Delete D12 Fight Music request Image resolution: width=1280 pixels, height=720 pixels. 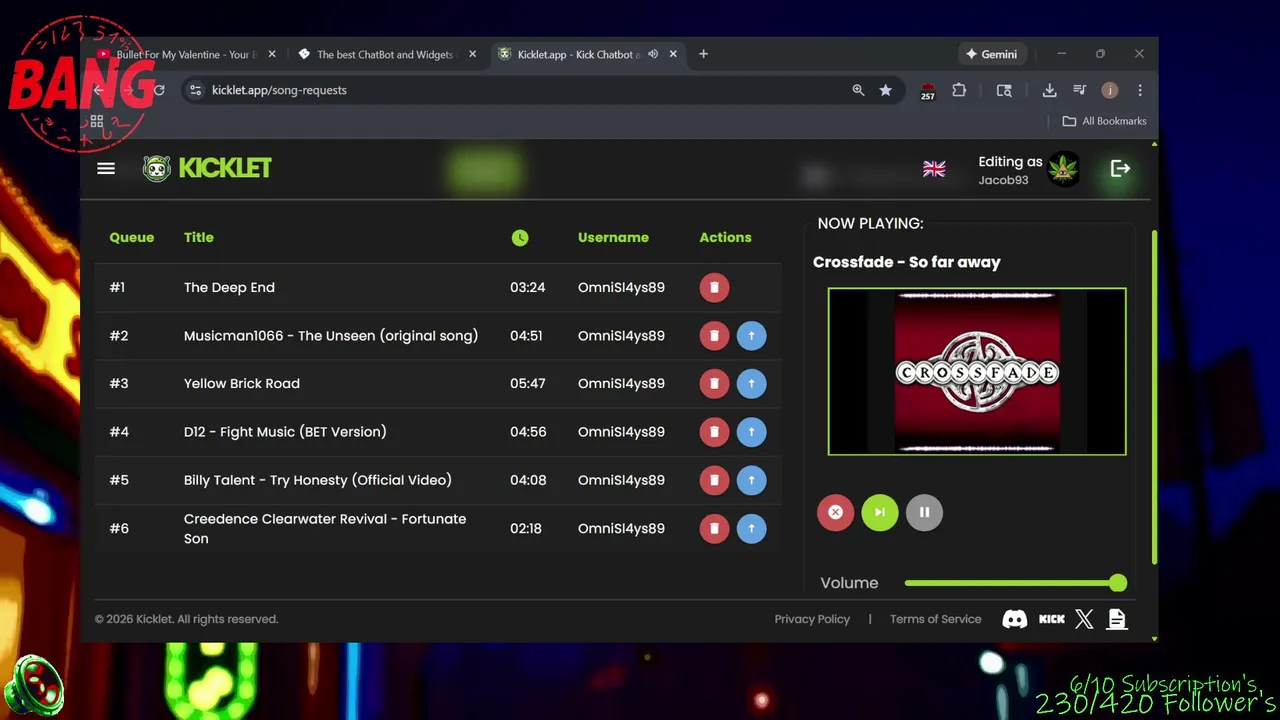[x=714, y=432]
